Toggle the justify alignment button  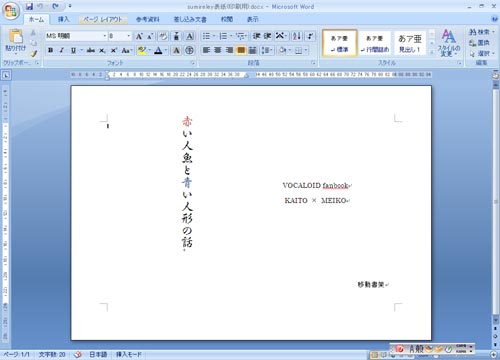point(241,50)
